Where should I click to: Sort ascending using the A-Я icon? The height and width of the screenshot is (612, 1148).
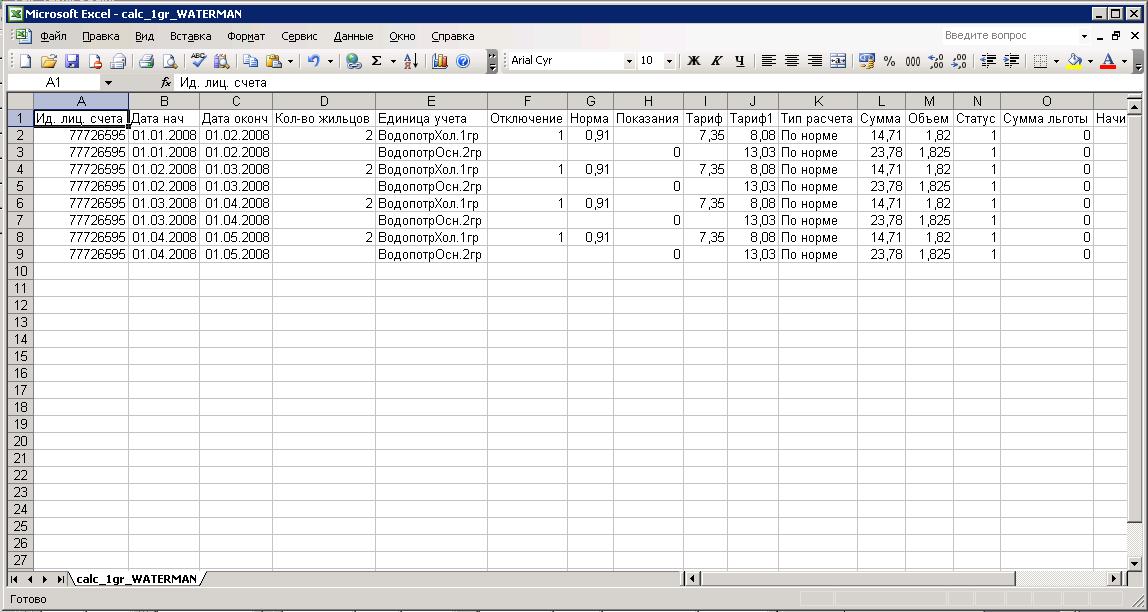(x=410, y=61)
